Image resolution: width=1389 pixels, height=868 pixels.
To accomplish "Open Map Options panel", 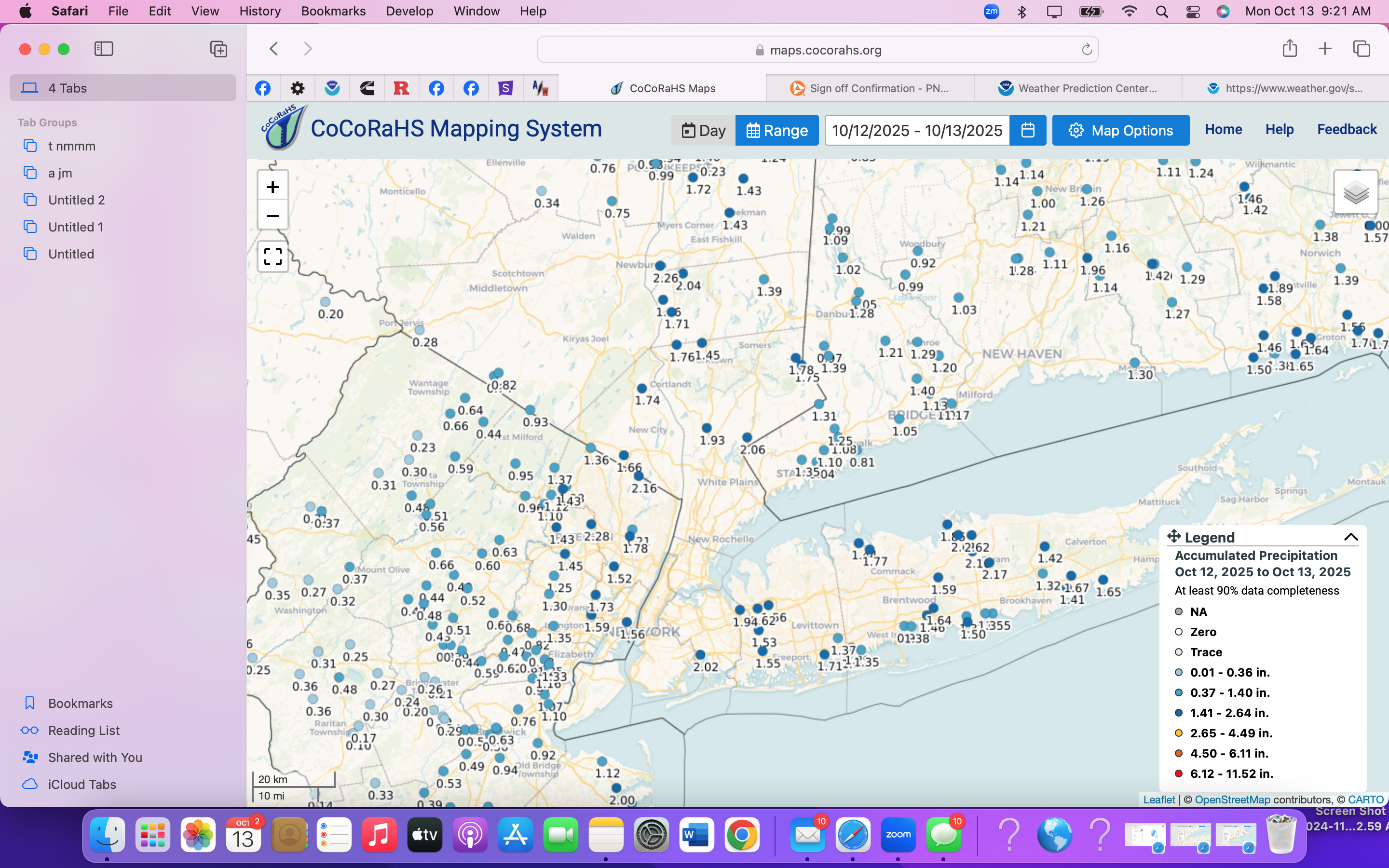I will [x=1120, y=130].
